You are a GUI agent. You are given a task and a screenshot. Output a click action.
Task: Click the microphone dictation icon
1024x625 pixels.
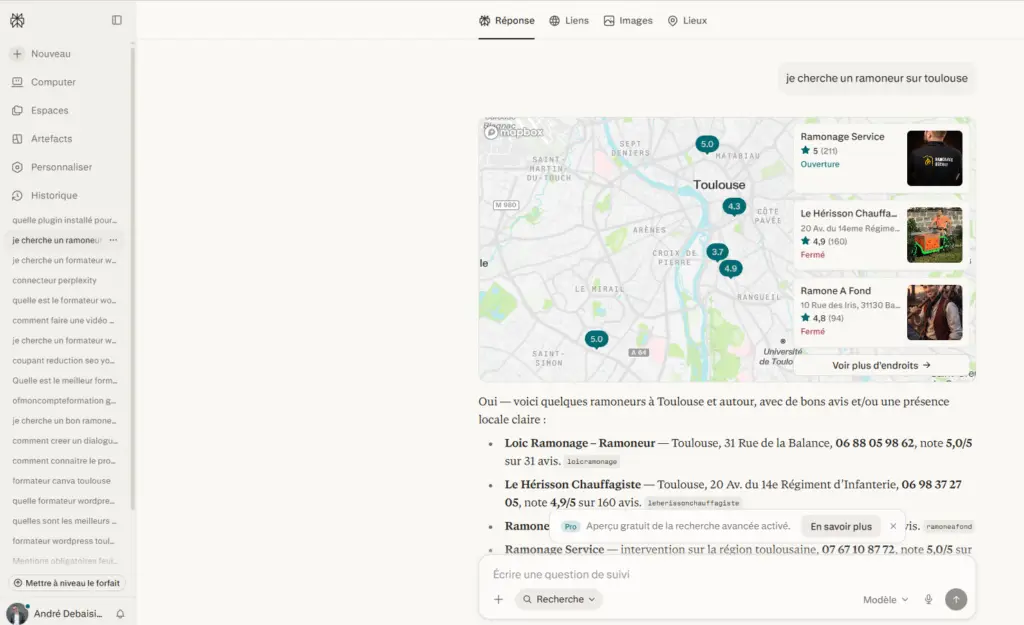pos(928,600)
